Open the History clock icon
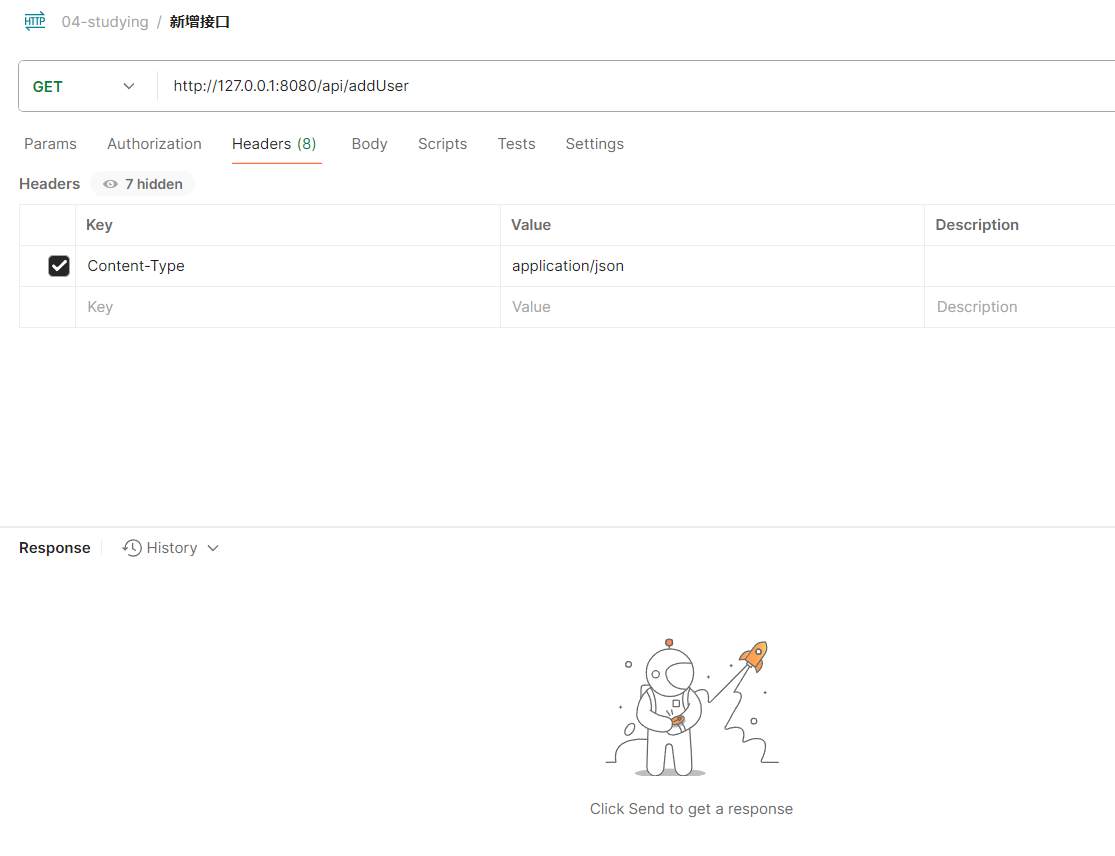This screenshot has height=856, width=1115. [x=132, y=548]
